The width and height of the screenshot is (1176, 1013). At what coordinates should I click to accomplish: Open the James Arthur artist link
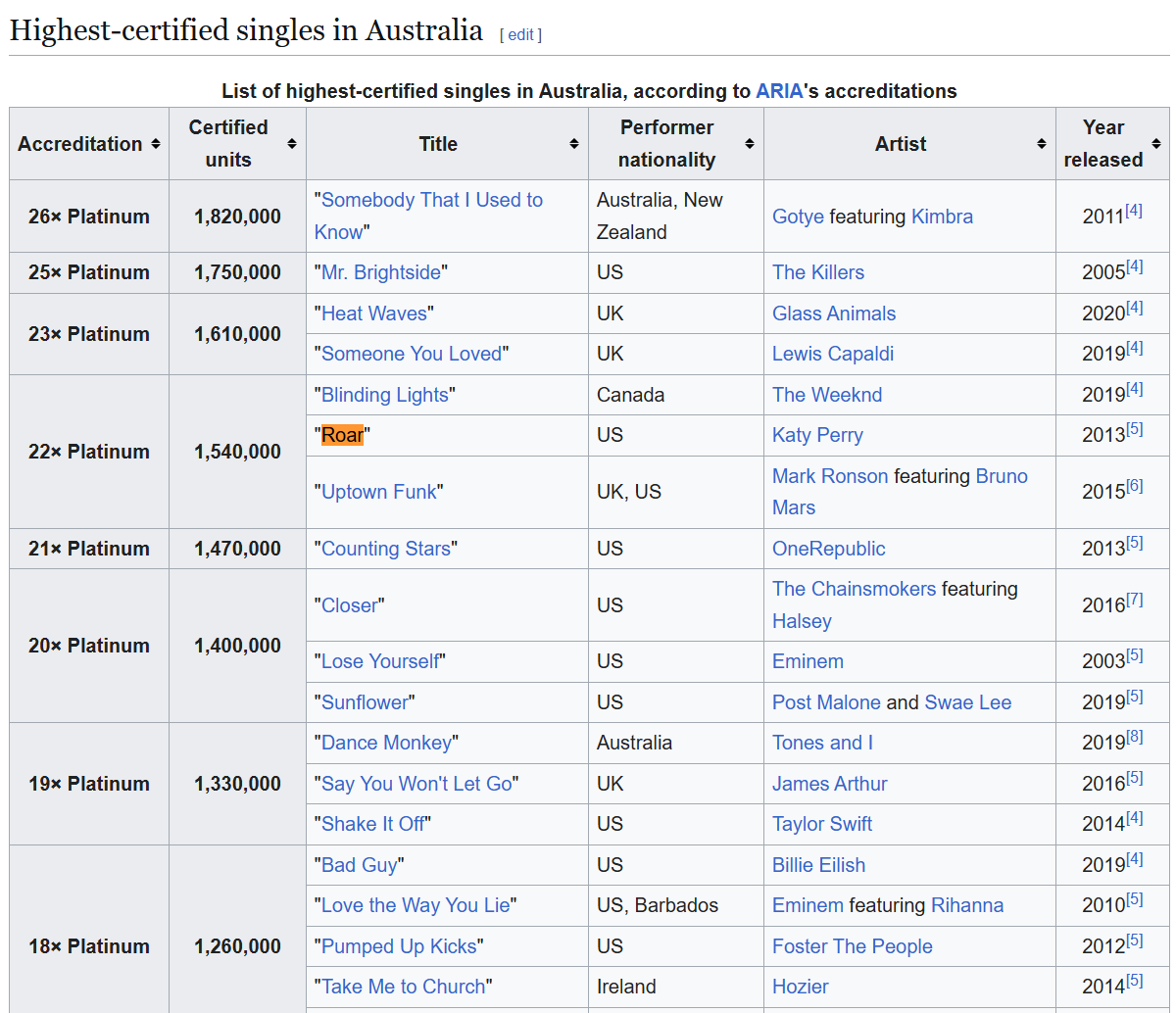point(830,784)
